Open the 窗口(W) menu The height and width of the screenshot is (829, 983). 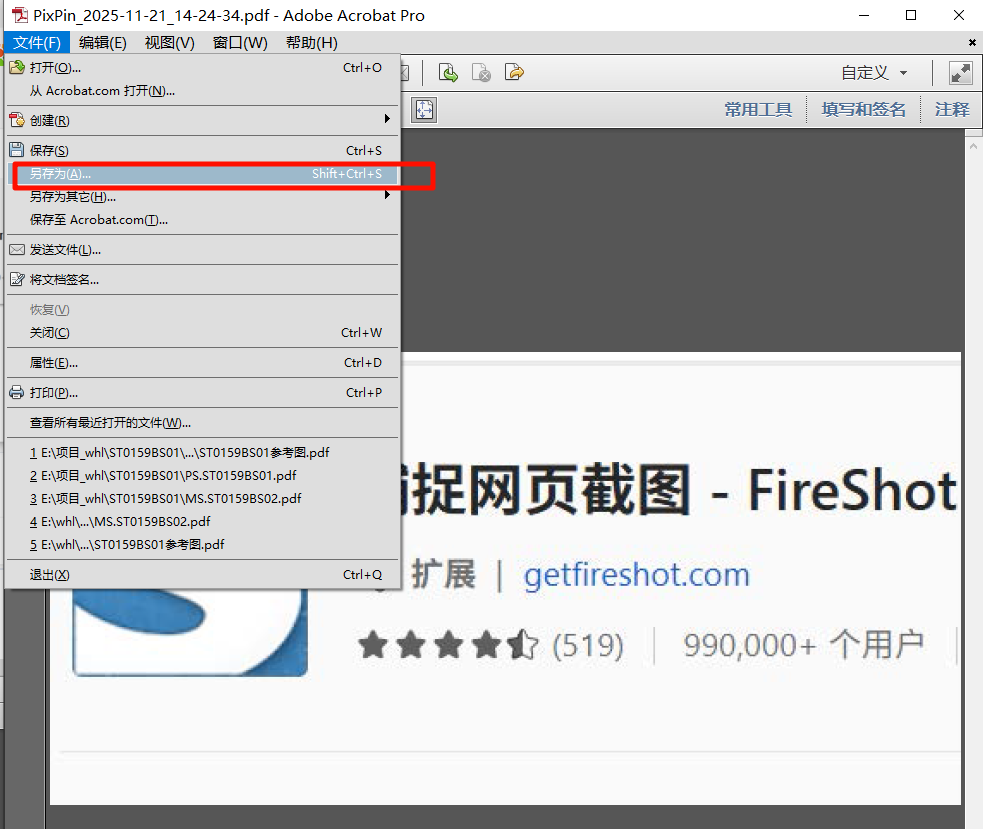pos(240,43)
